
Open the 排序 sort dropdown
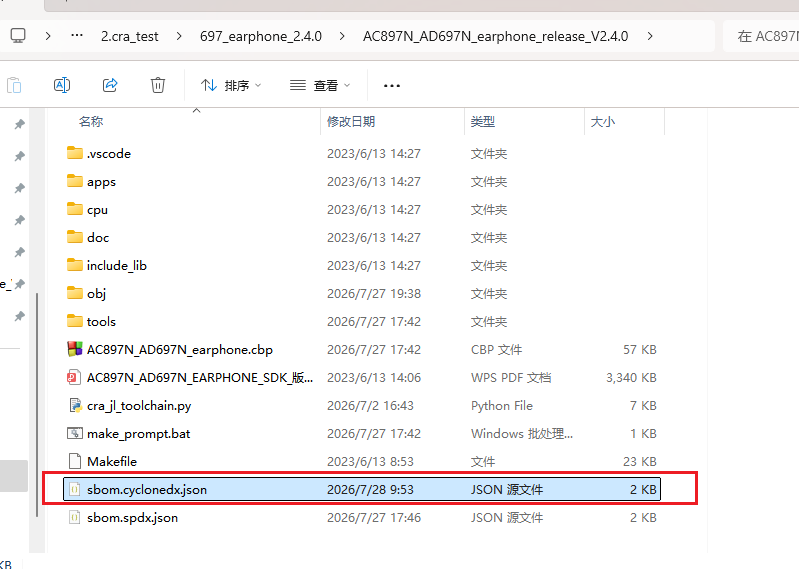click(x=231, y=85)
